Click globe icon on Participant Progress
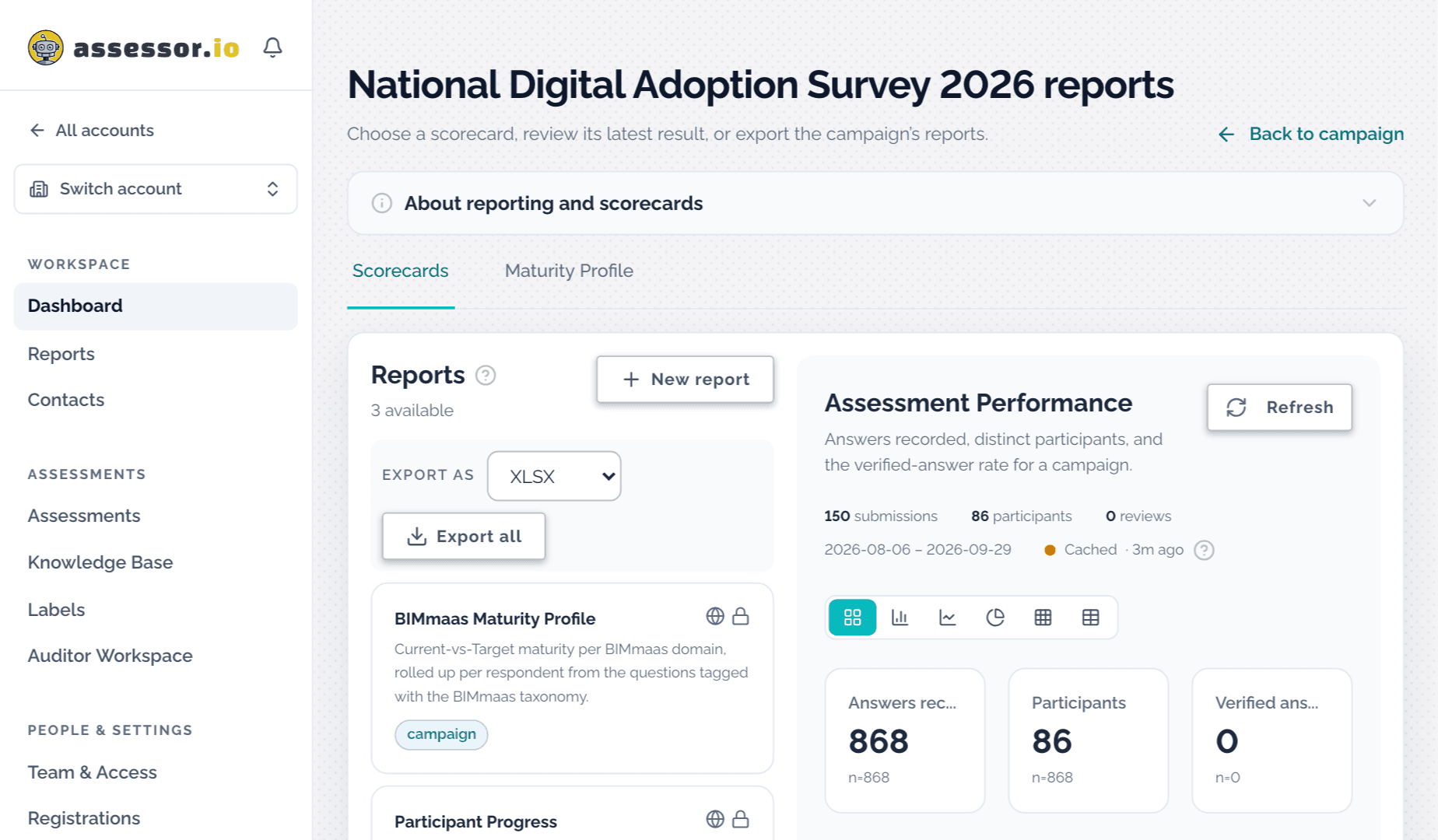 point(715,819)
